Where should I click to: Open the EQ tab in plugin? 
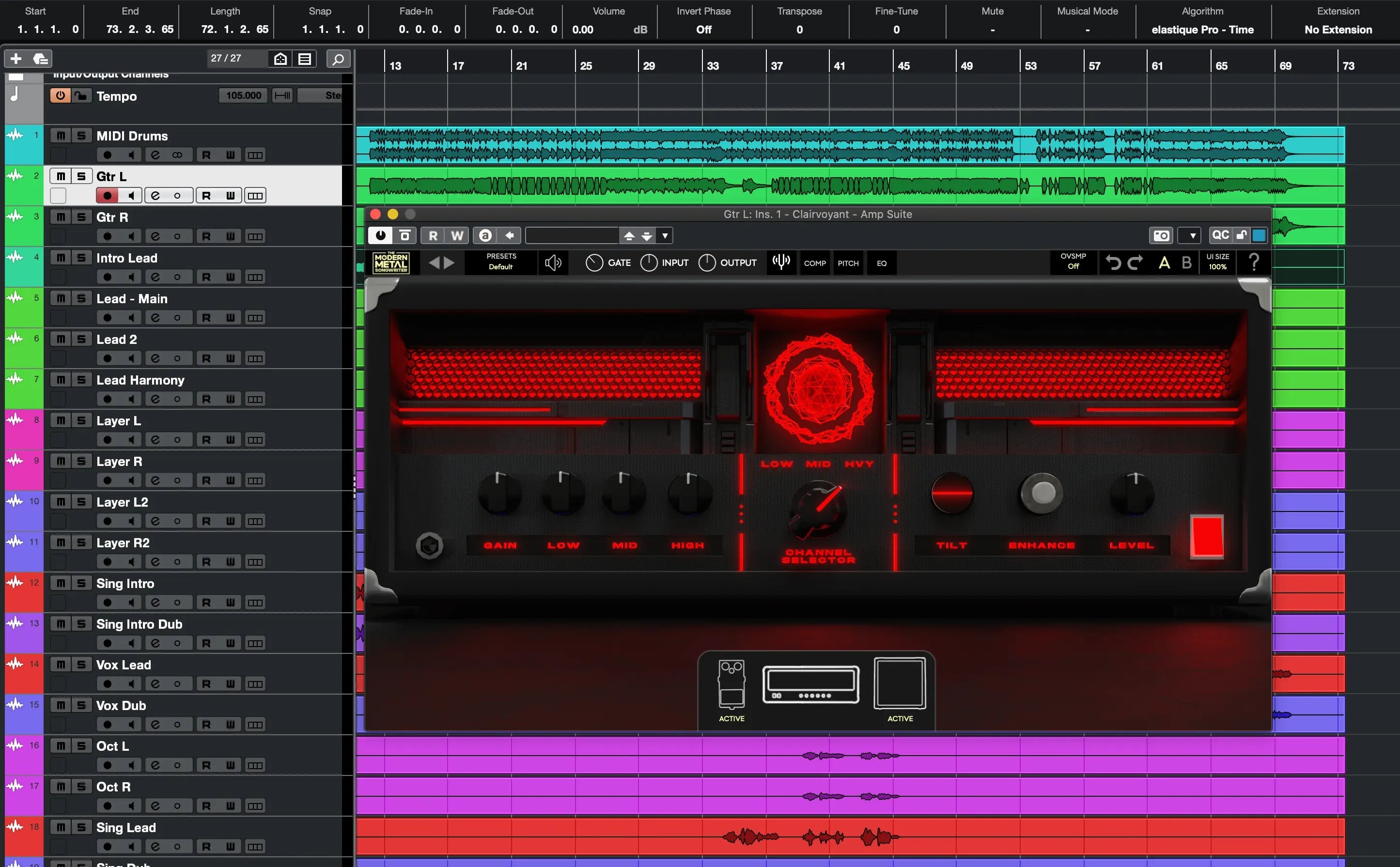coord(882,263)
